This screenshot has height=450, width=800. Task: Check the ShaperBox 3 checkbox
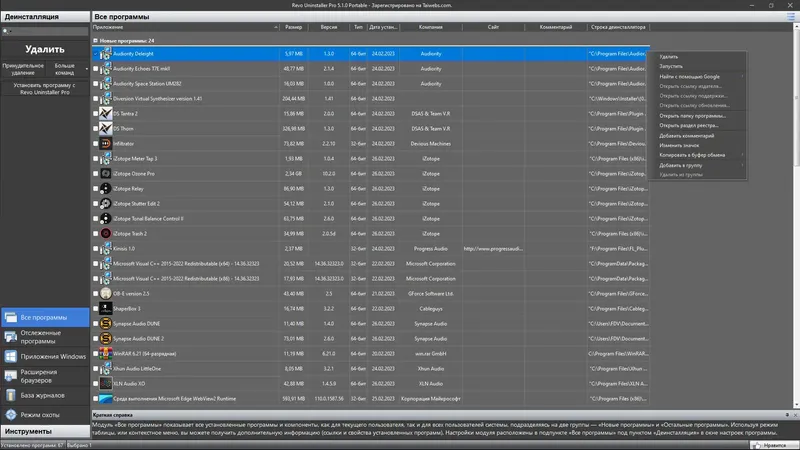pyautogui.click(x=95, y=309)
